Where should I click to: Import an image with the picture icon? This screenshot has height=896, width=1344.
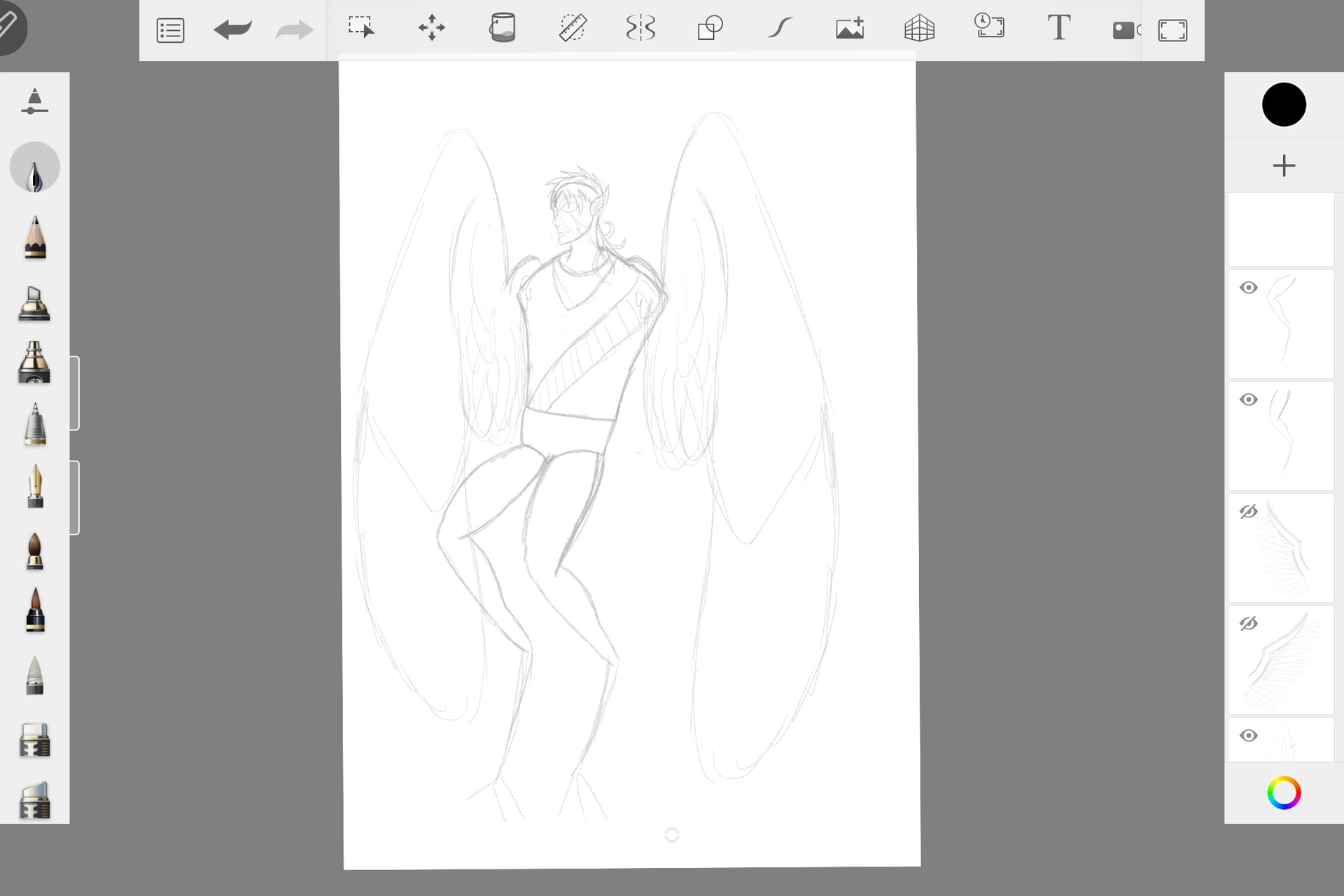click(x=850, y=28)
